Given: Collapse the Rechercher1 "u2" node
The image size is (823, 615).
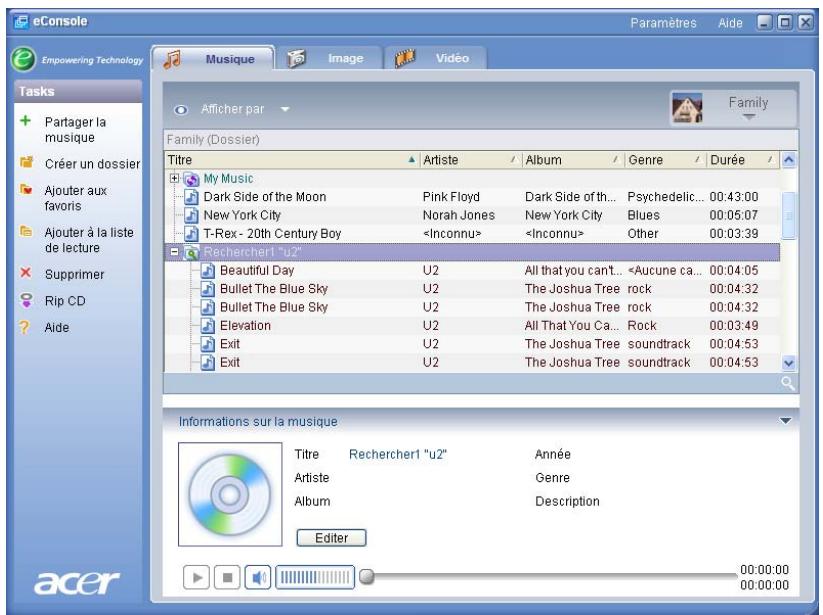Looking at the screenshot, I should [x=174, y=252].
